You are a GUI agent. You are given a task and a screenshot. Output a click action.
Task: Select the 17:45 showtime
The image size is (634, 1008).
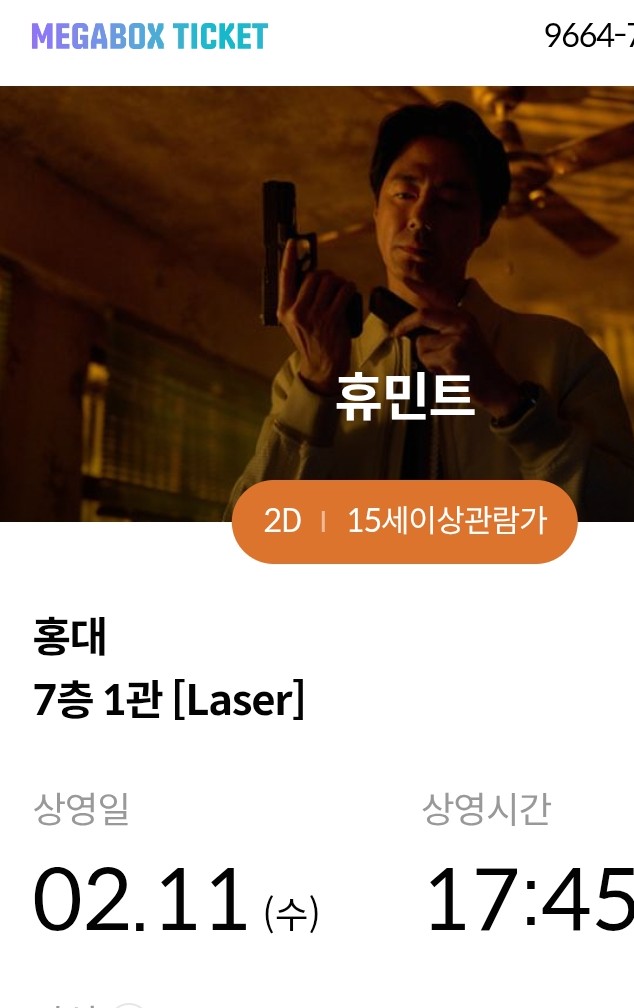(x=530, y=899)
